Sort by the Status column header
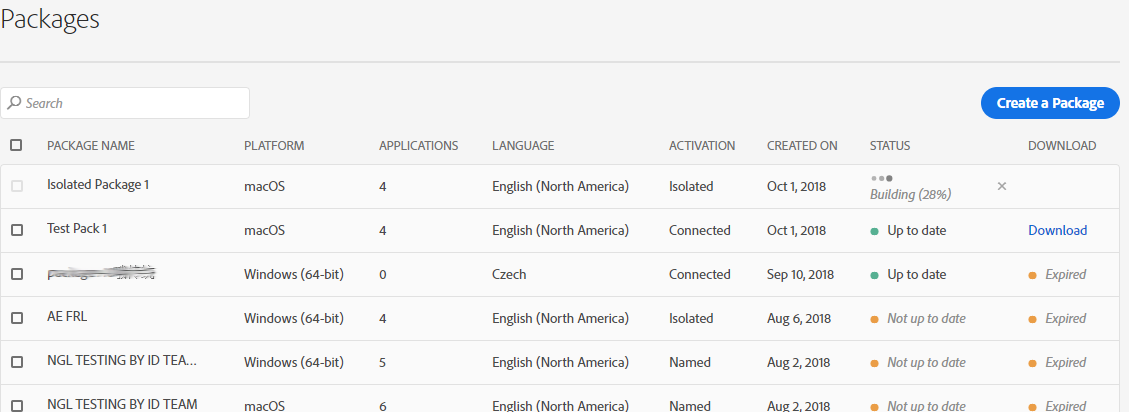This screenshot has height=412, width=1129. click(x=890, y=146)
